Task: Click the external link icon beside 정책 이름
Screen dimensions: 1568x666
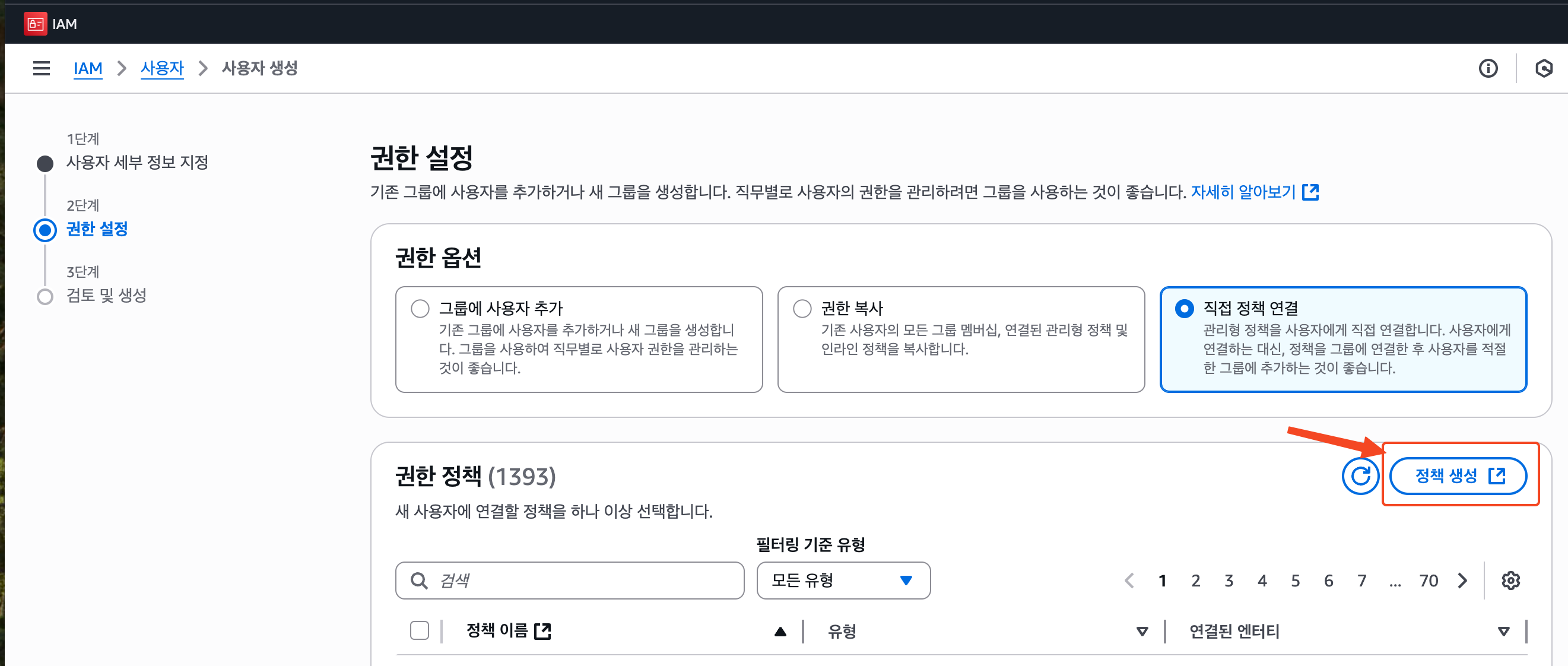Action: 542,632
